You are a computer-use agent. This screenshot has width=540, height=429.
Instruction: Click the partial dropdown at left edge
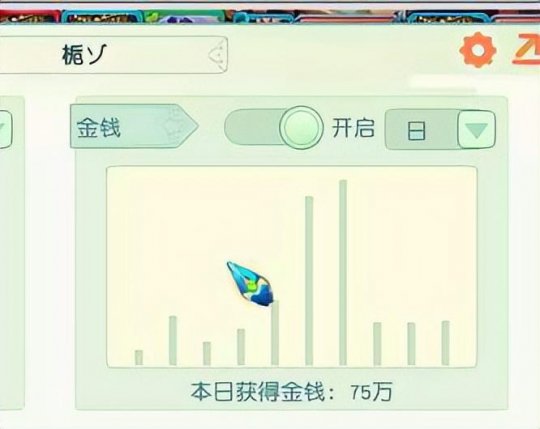[6, 129]
